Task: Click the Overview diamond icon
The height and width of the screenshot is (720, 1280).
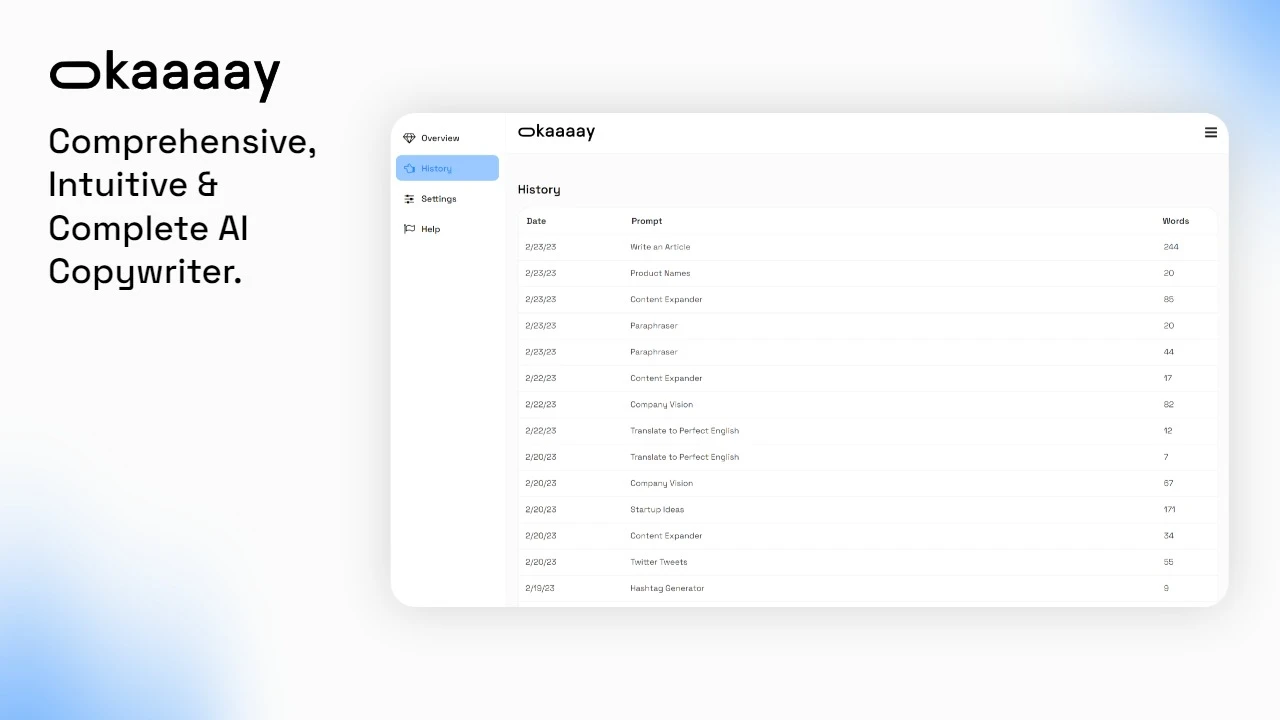Action: tap(409, 138)
